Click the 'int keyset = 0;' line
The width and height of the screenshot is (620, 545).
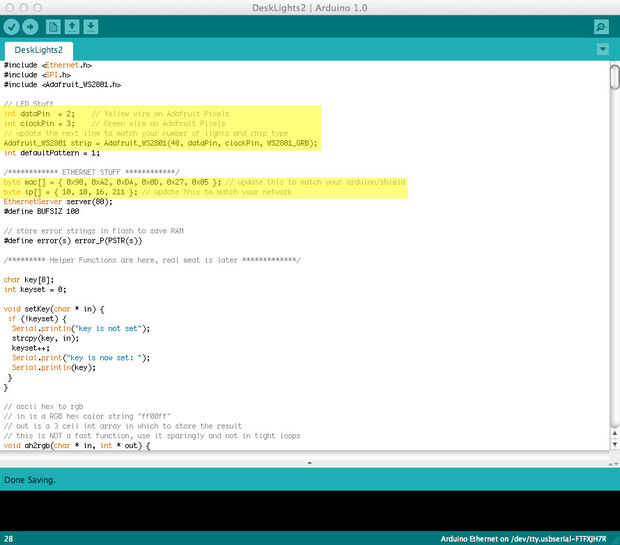(35, 290)
